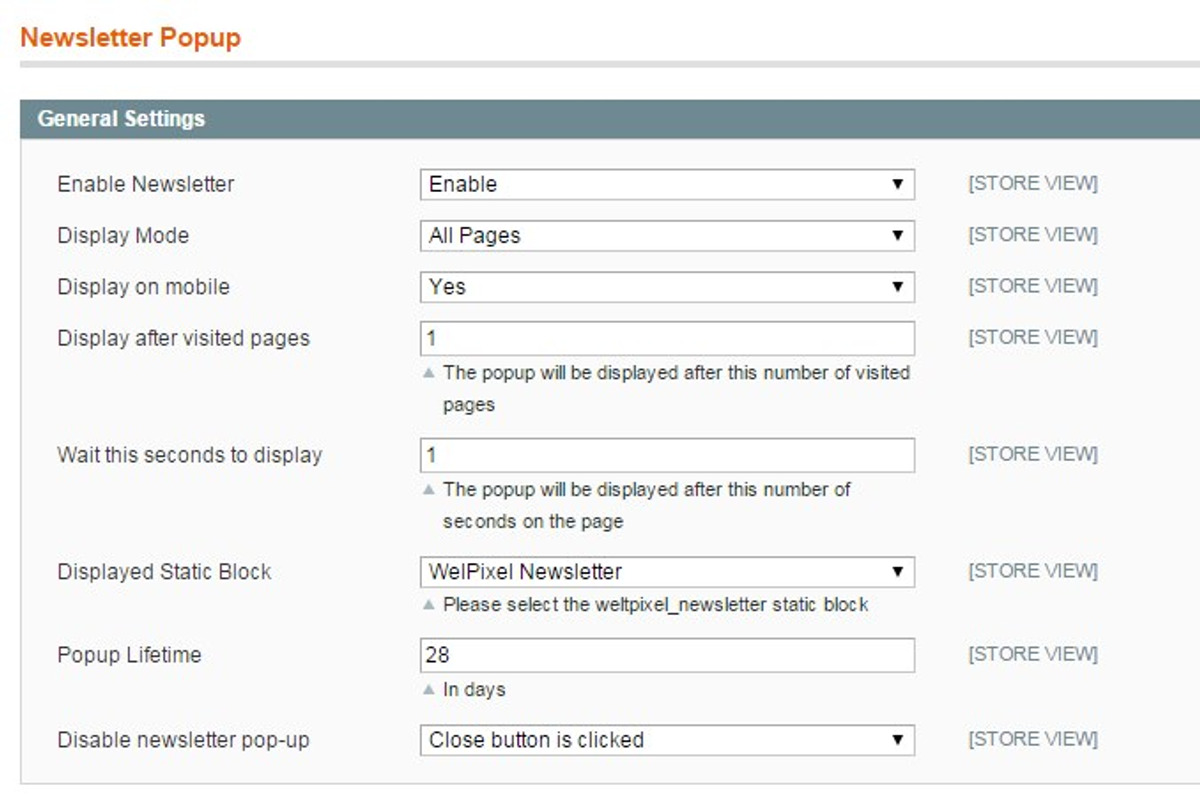1200x800 pixels.
Task: Open the Disable newsletter pop-up dropdown
Action: click(667, 740)
